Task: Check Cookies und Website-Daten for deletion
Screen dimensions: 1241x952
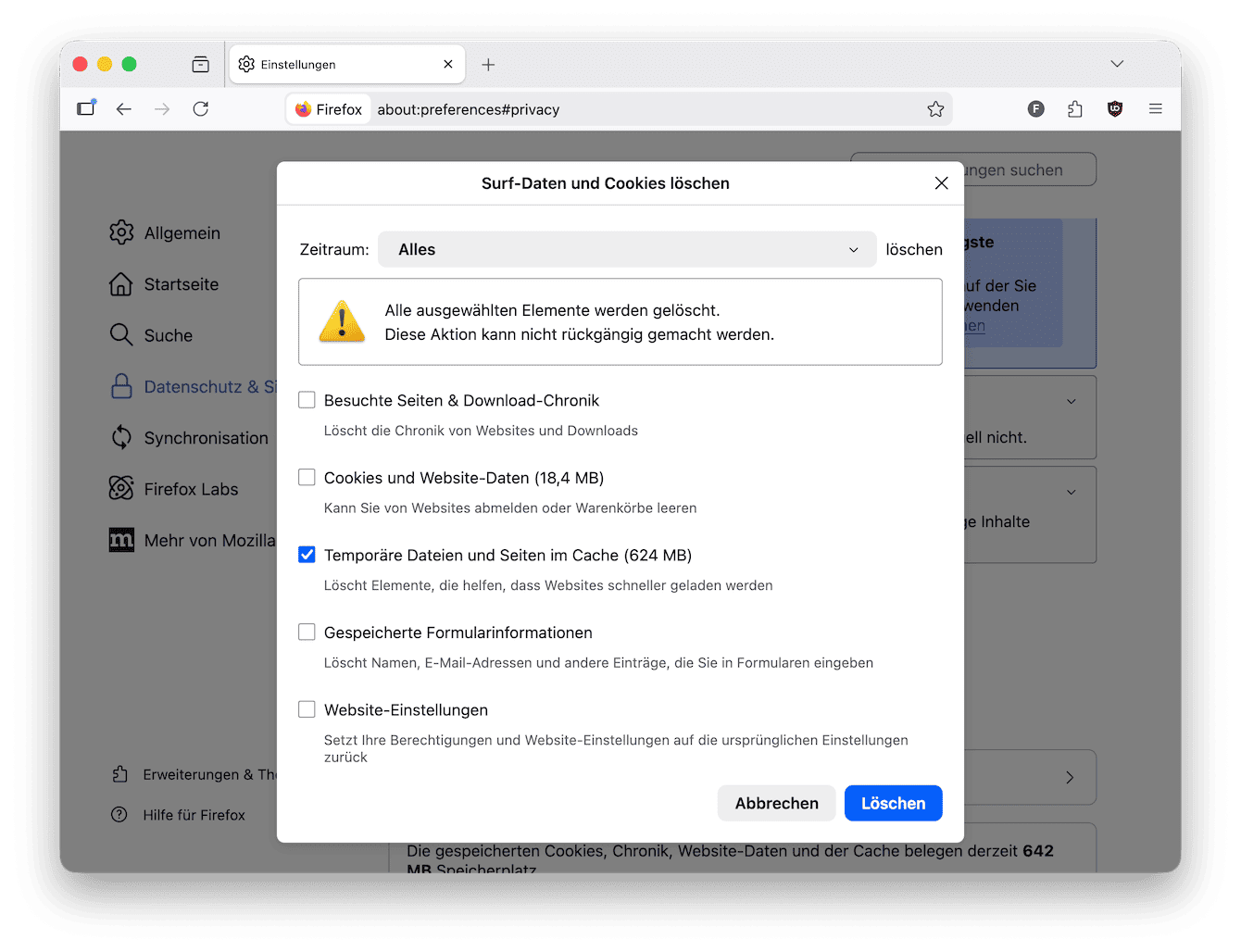Action: 307,477
